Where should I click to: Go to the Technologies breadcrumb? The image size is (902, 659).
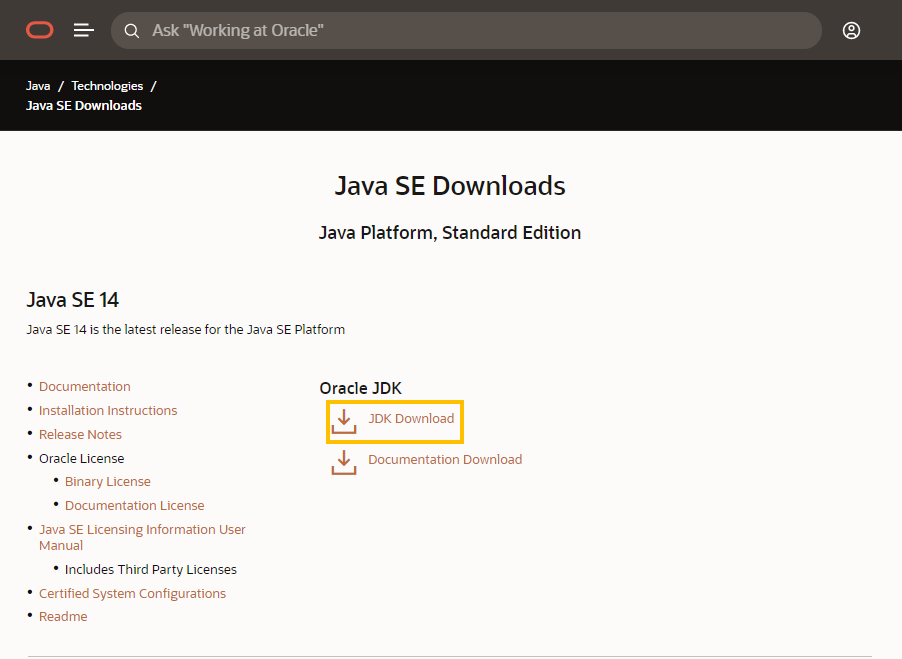click(107, 86)
